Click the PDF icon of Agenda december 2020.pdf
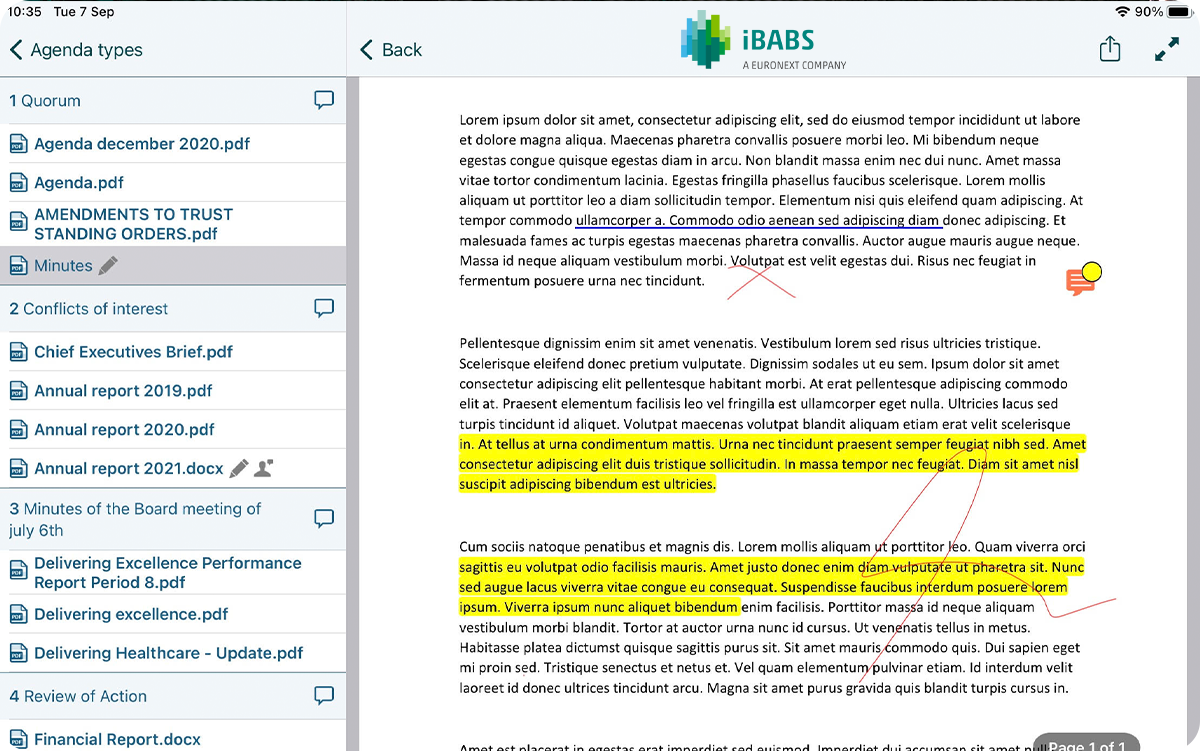Viewport: 1200px width, 751px height. 18,144
